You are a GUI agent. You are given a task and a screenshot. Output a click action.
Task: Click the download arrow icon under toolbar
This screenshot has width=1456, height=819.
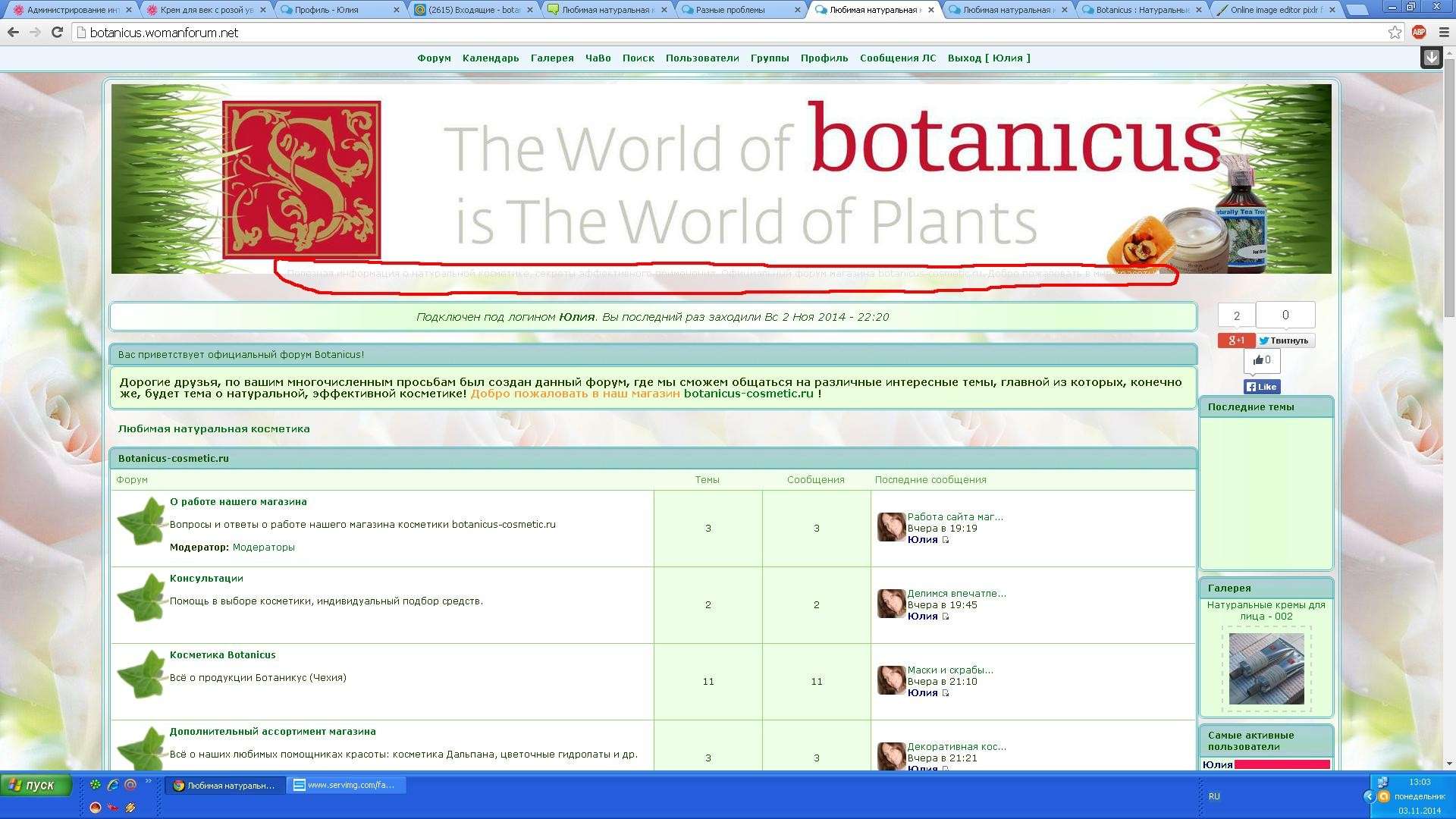pos(1431,58)
